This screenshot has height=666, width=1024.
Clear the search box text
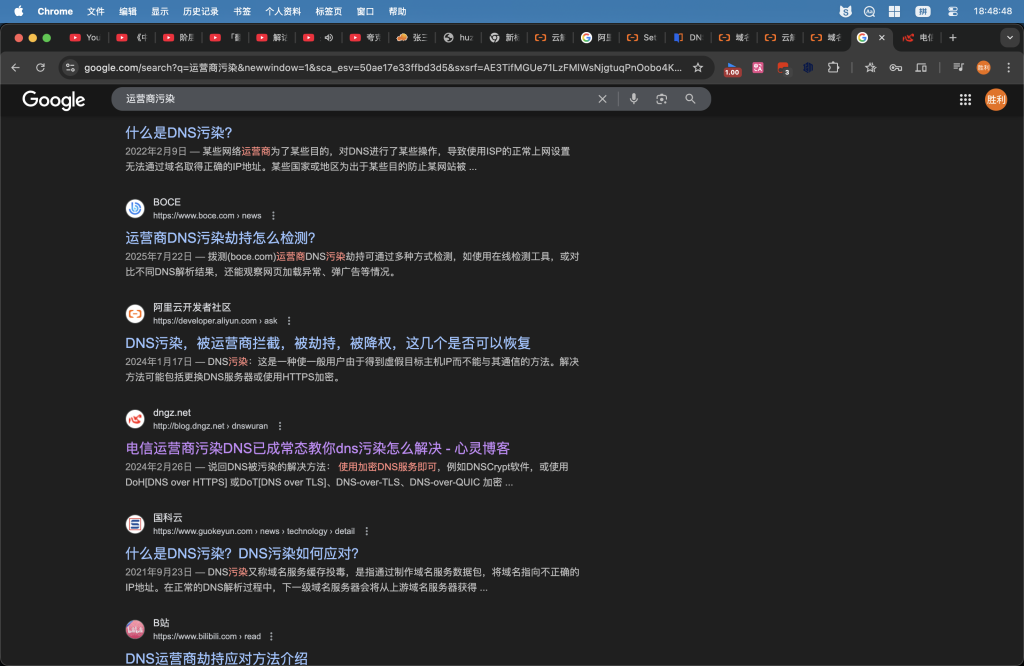(602, 99)
